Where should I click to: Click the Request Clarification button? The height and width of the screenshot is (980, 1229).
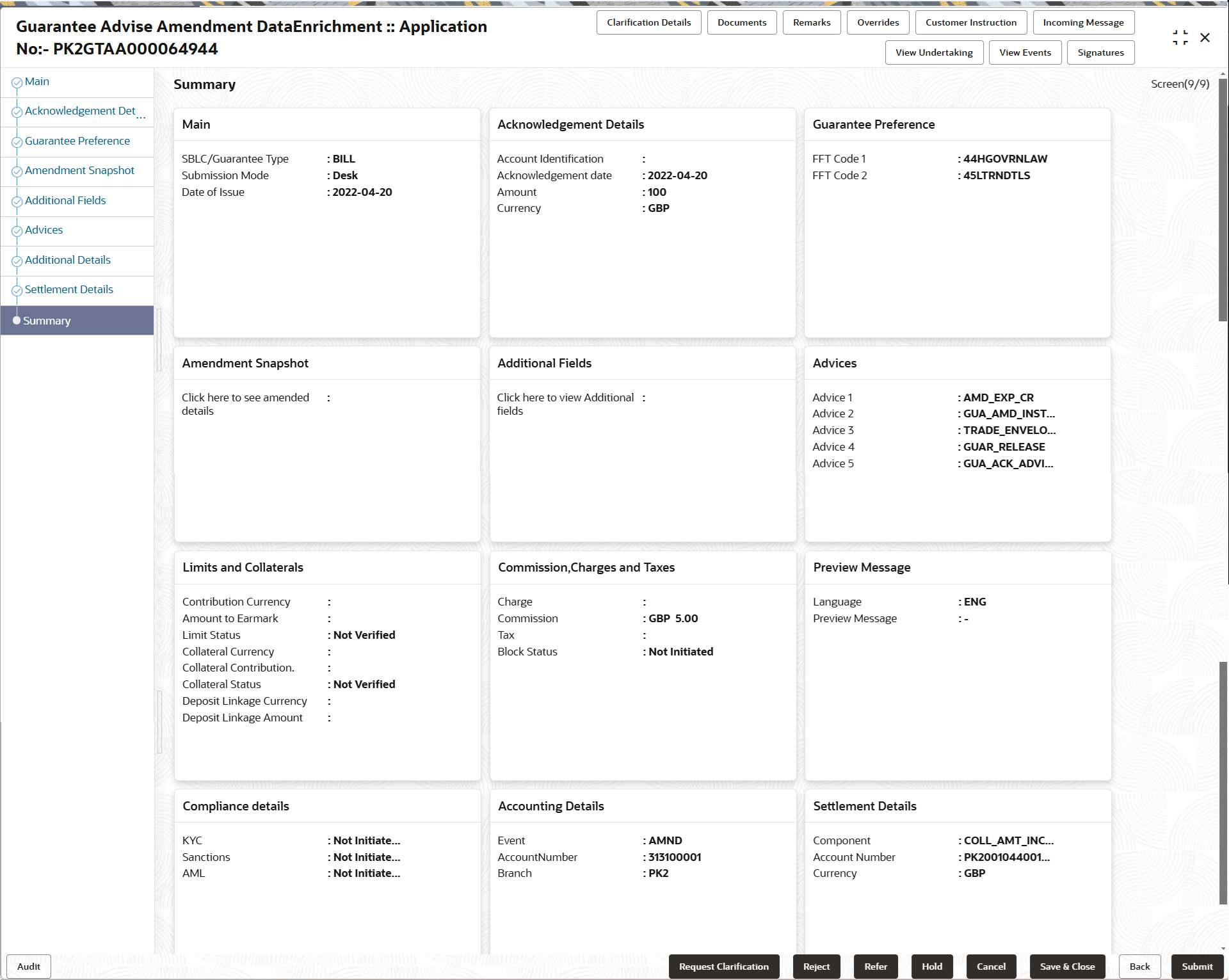click(723, 967)
